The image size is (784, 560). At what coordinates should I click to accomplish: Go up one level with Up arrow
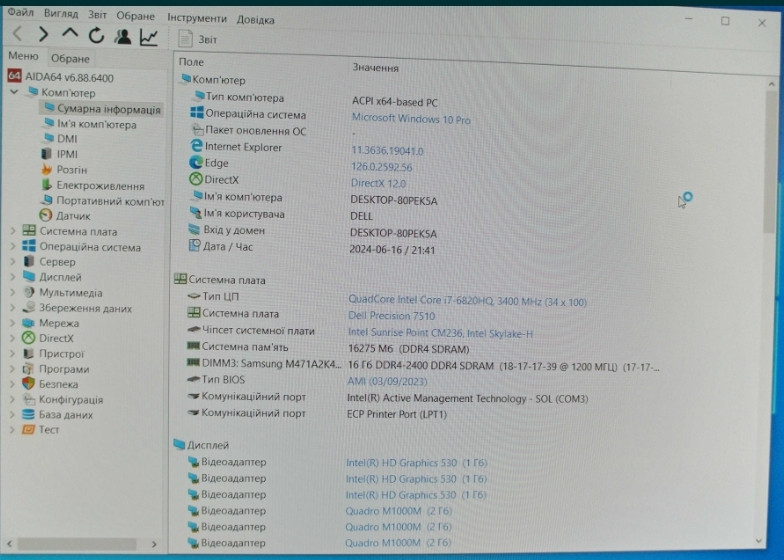[x=70, y=34]
